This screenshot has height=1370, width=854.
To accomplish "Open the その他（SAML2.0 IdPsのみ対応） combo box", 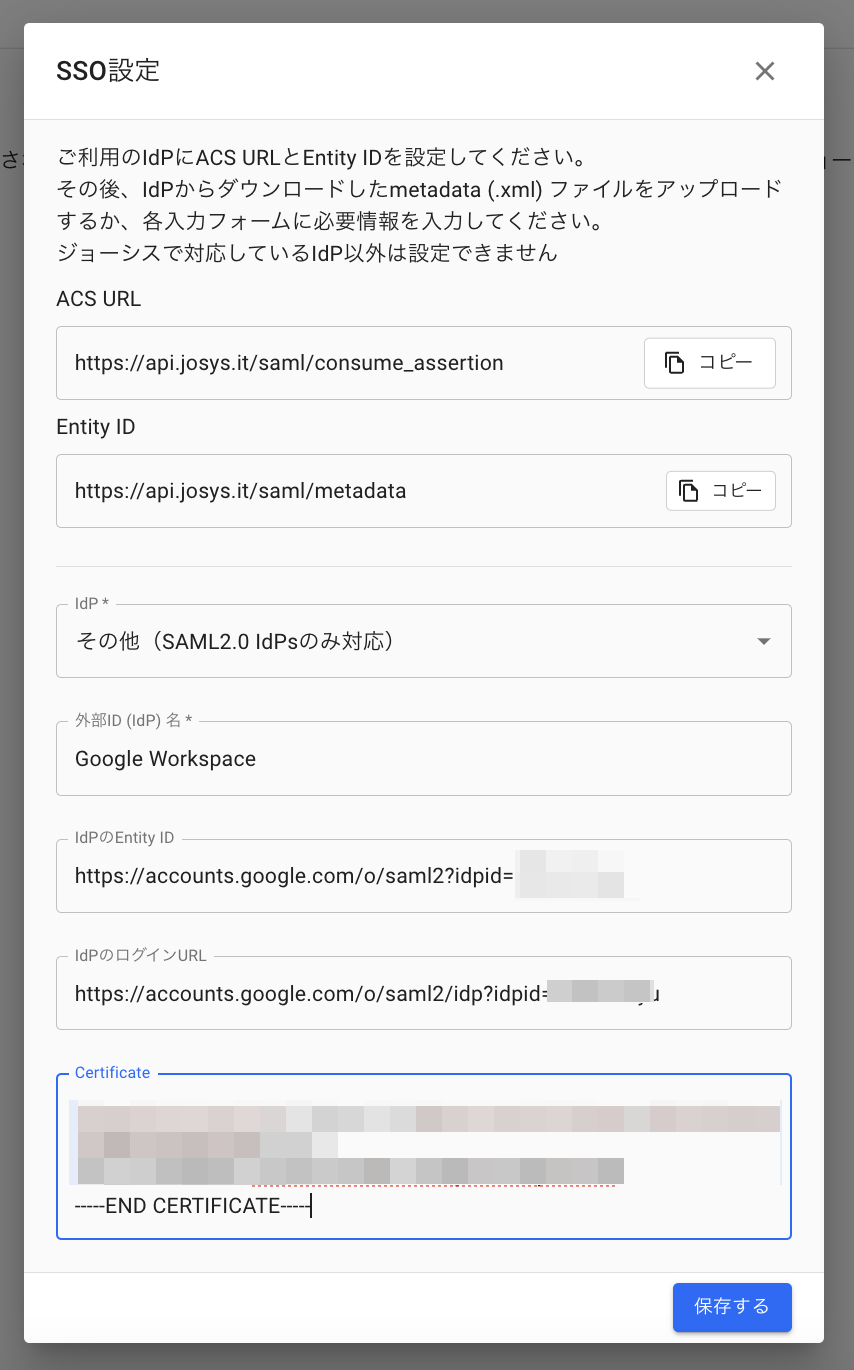I will pos(400,641).
